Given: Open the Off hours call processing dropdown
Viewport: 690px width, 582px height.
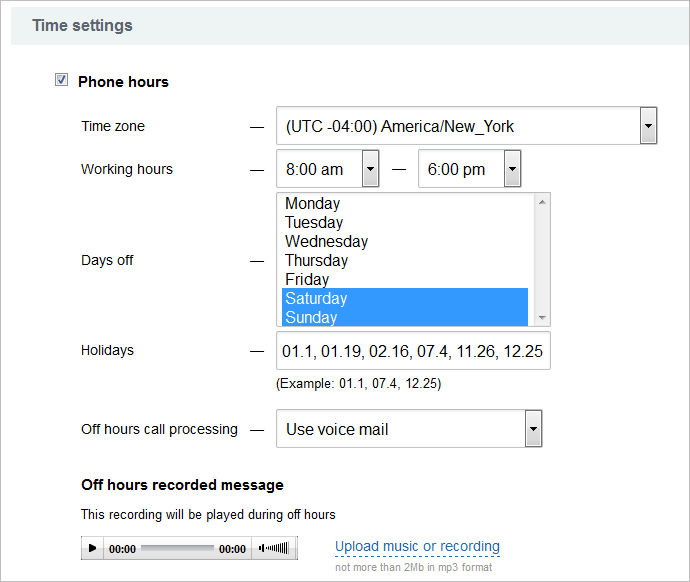Looking at the screenshot, I should 533,429.
